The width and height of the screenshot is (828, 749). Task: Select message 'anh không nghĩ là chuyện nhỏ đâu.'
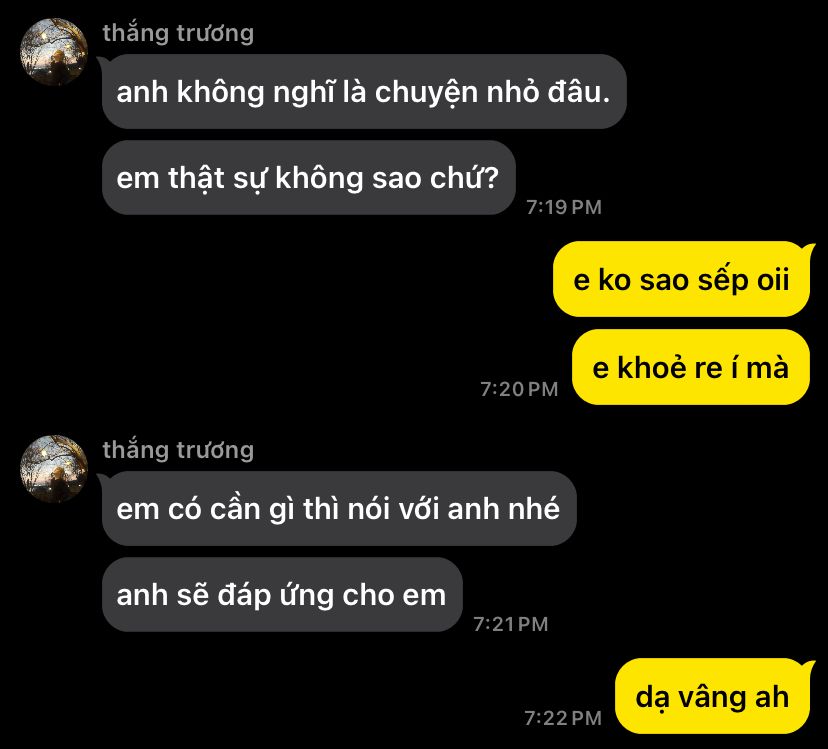pos(364,91)
